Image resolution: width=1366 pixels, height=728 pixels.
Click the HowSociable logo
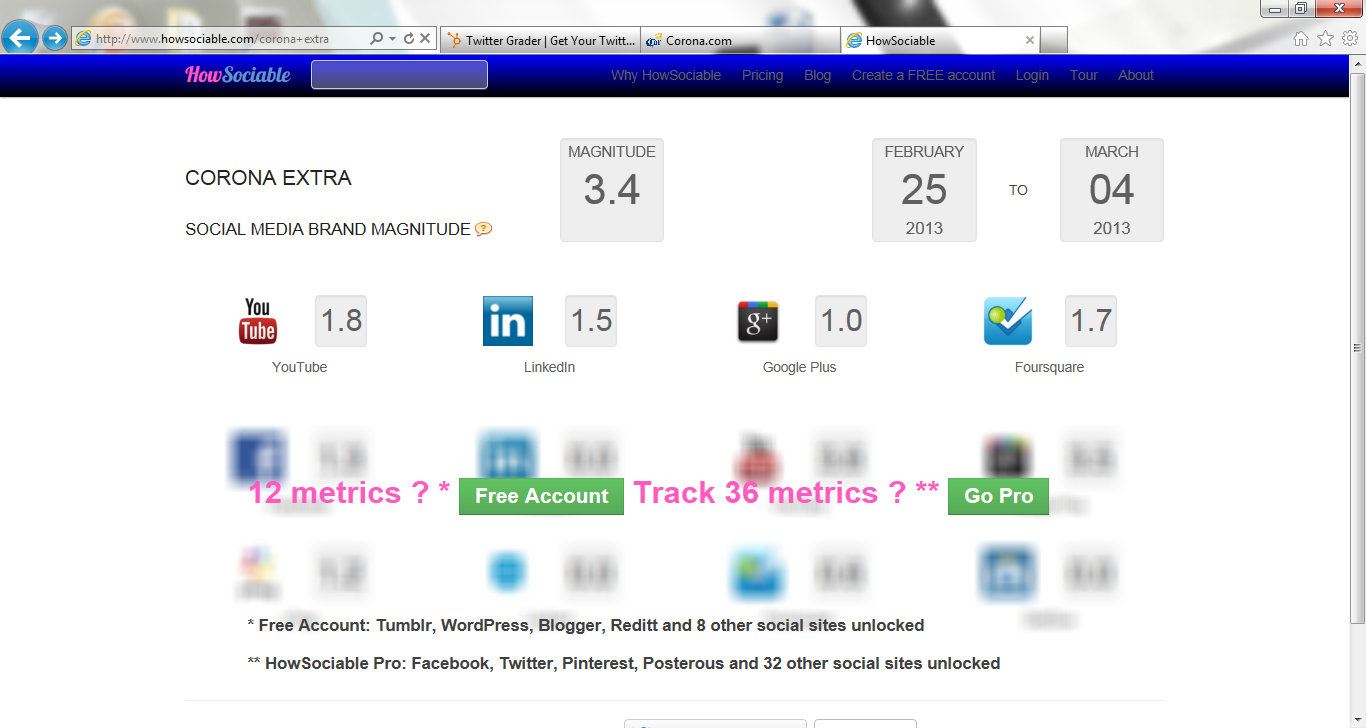tap(238, 74)
